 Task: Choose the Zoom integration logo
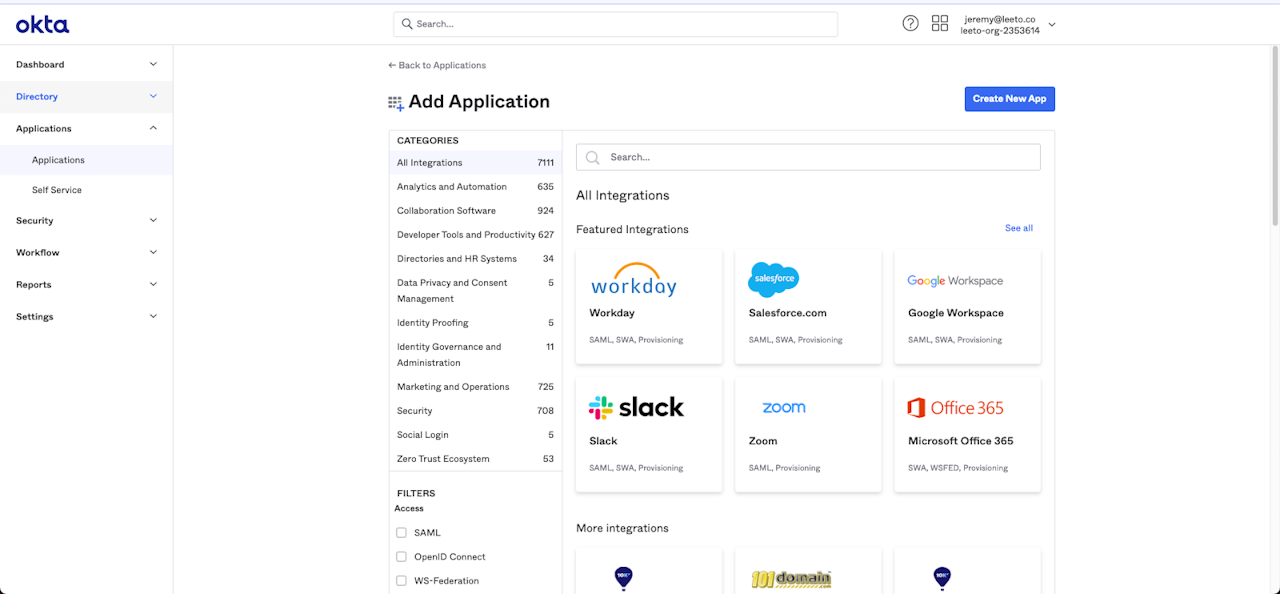click(783, 408)
